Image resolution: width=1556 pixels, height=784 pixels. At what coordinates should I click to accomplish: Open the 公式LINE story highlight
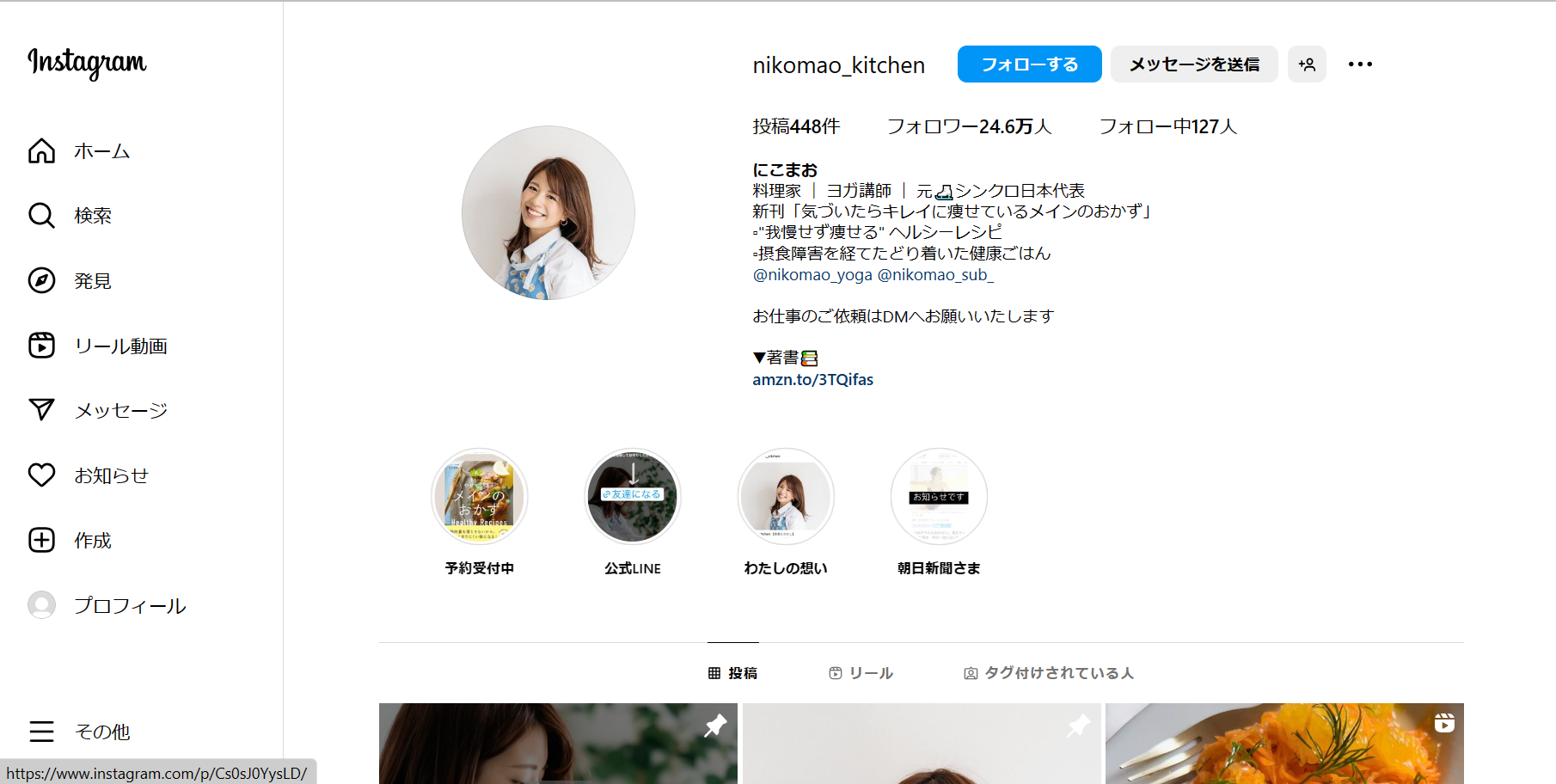point(633,497)
